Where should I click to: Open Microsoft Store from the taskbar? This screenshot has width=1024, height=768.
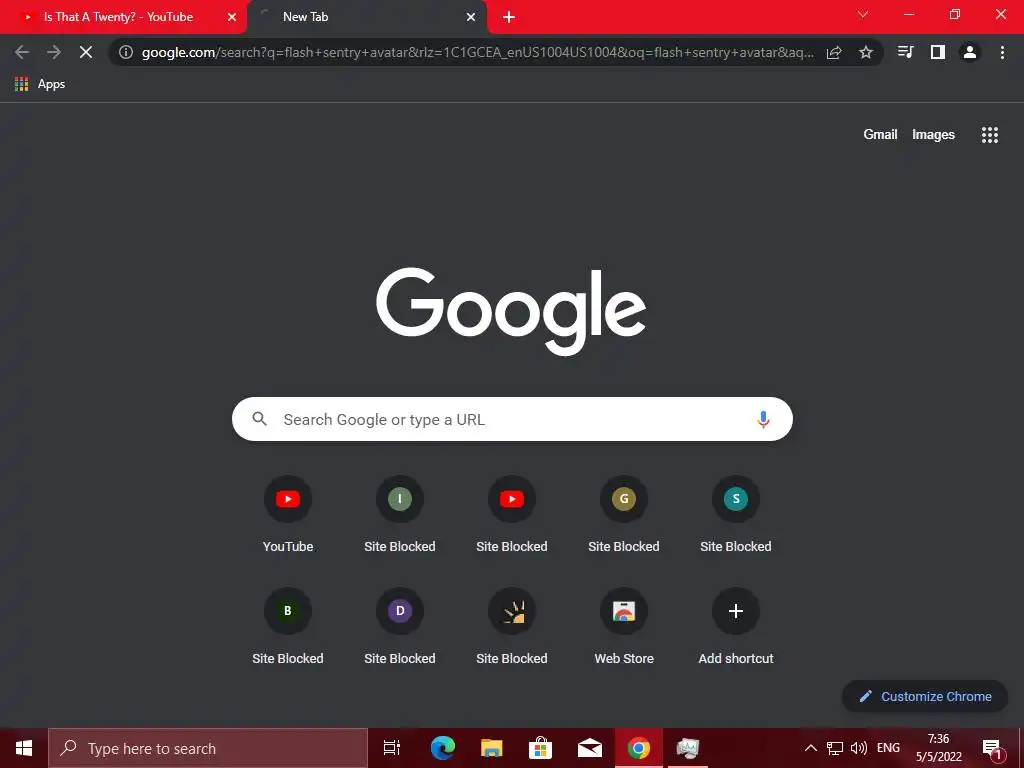coord(540,748)
